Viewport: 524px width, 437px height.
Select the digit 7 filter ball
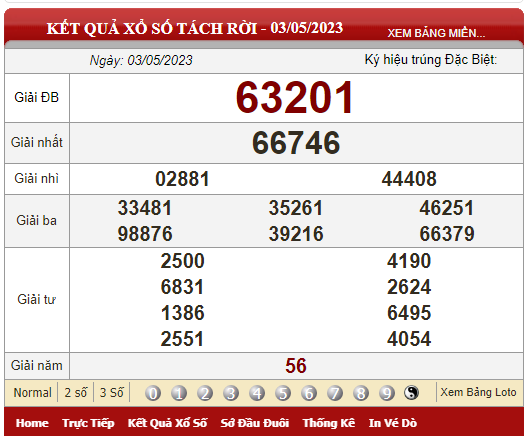point(335,393)
